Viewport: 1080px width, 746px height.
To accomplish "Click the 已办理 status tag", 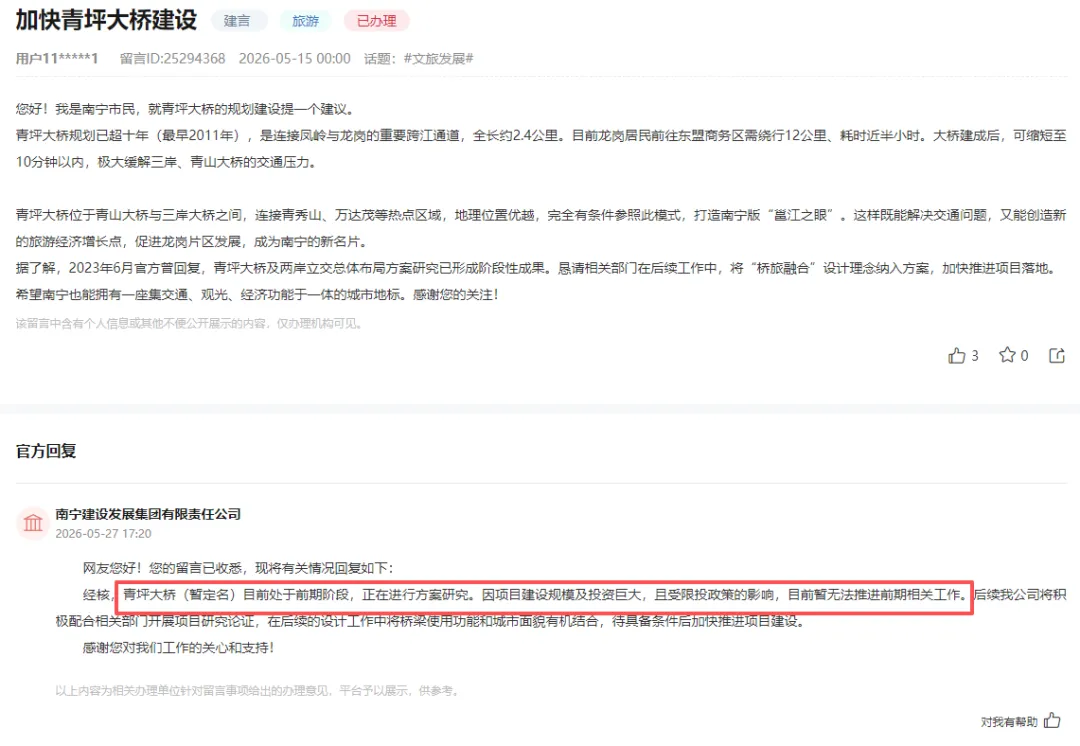I will tap(377, 21).
